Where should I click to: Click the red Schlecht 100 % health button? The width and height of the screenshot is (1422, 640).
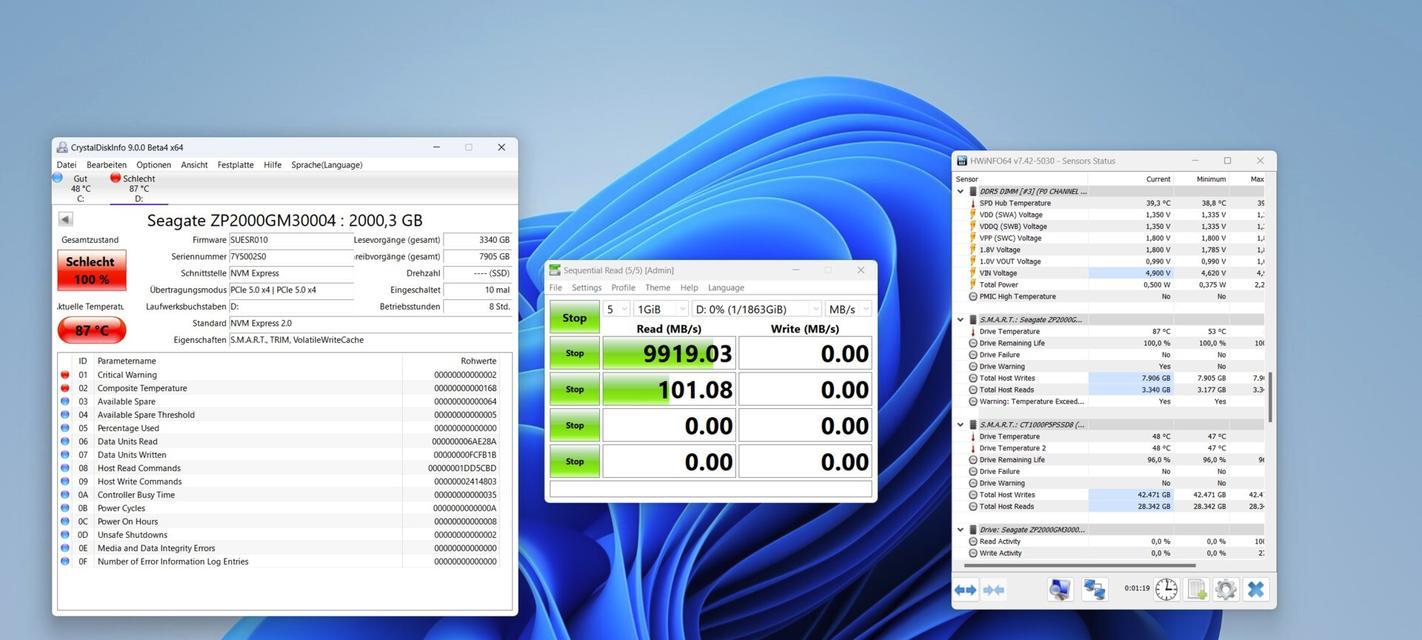(91, 270)
